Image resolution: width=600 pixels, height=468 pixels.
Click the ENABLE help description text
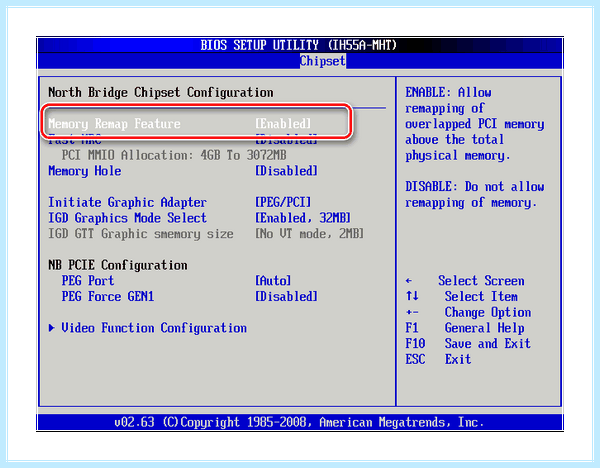tap(475, 124)
